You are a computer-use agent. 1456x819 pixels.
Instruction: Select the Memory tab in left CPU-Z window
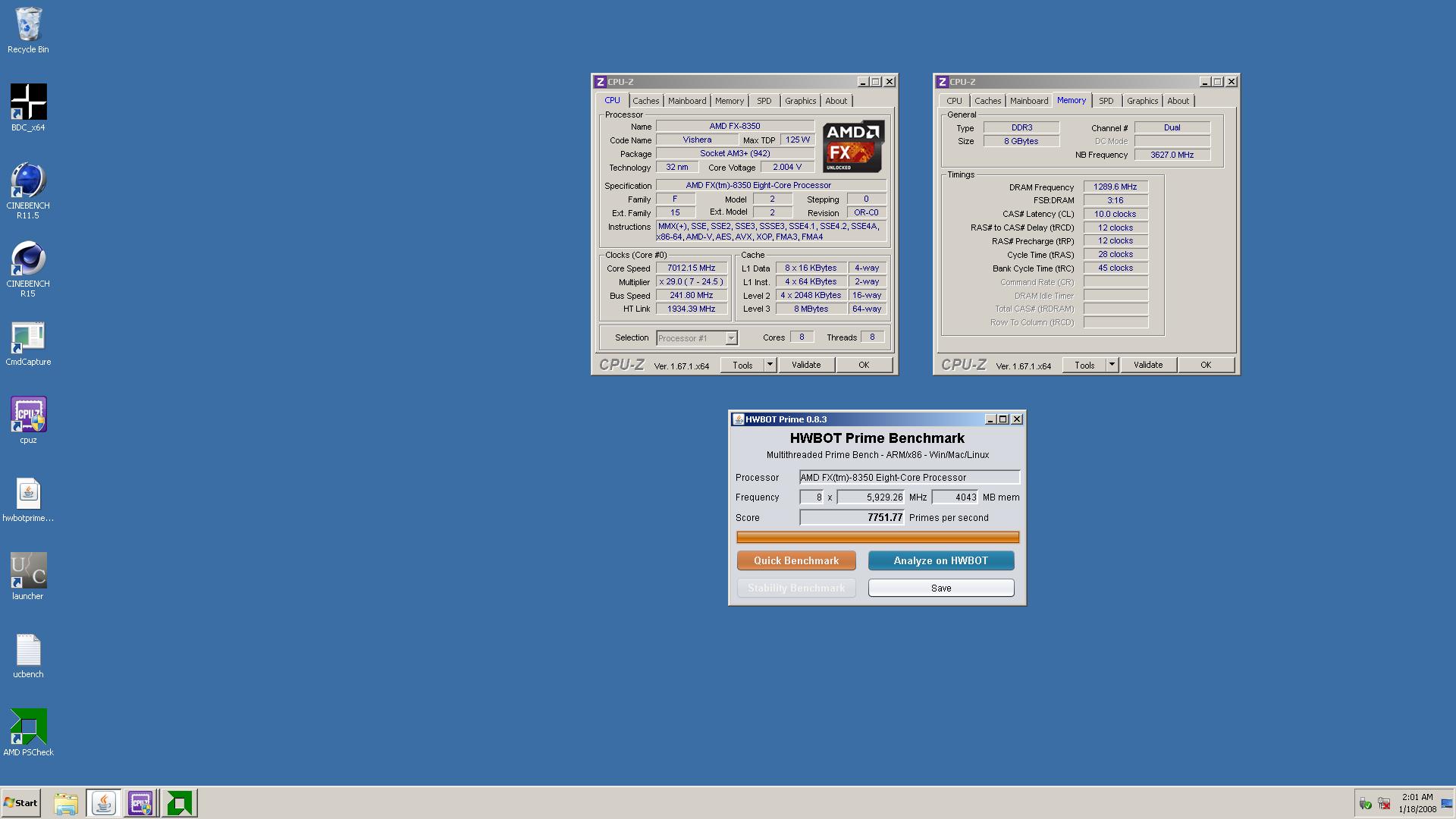(730, 101)
